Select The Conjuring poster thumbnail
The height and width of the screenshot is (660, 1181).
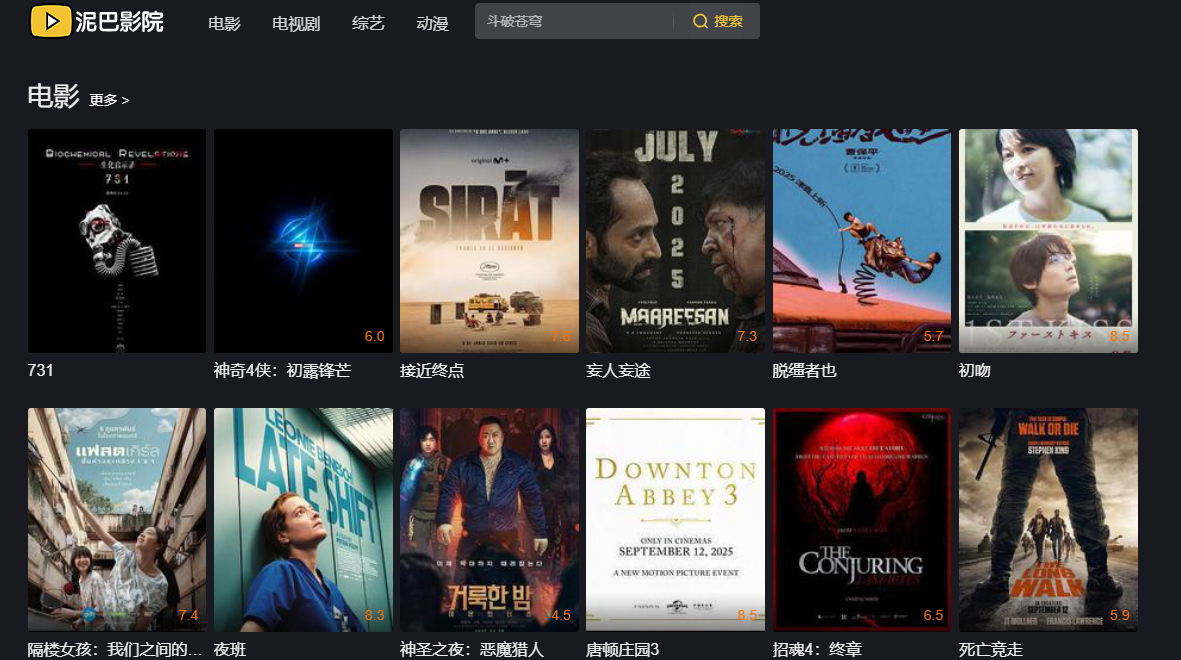(862, 520)
